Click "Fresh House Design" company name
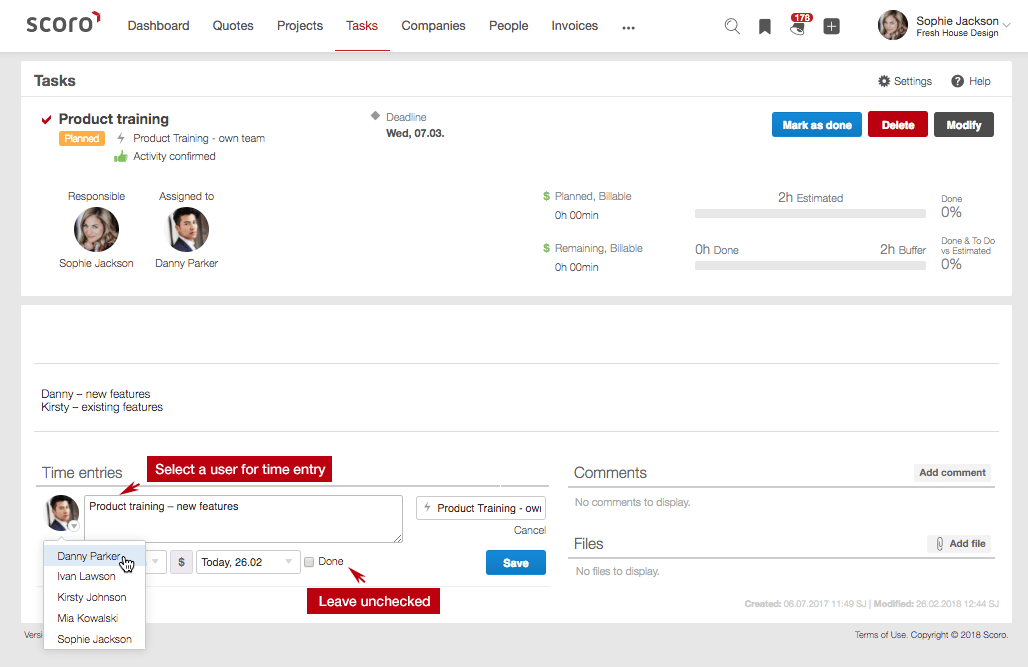 (x=957, y=33)
